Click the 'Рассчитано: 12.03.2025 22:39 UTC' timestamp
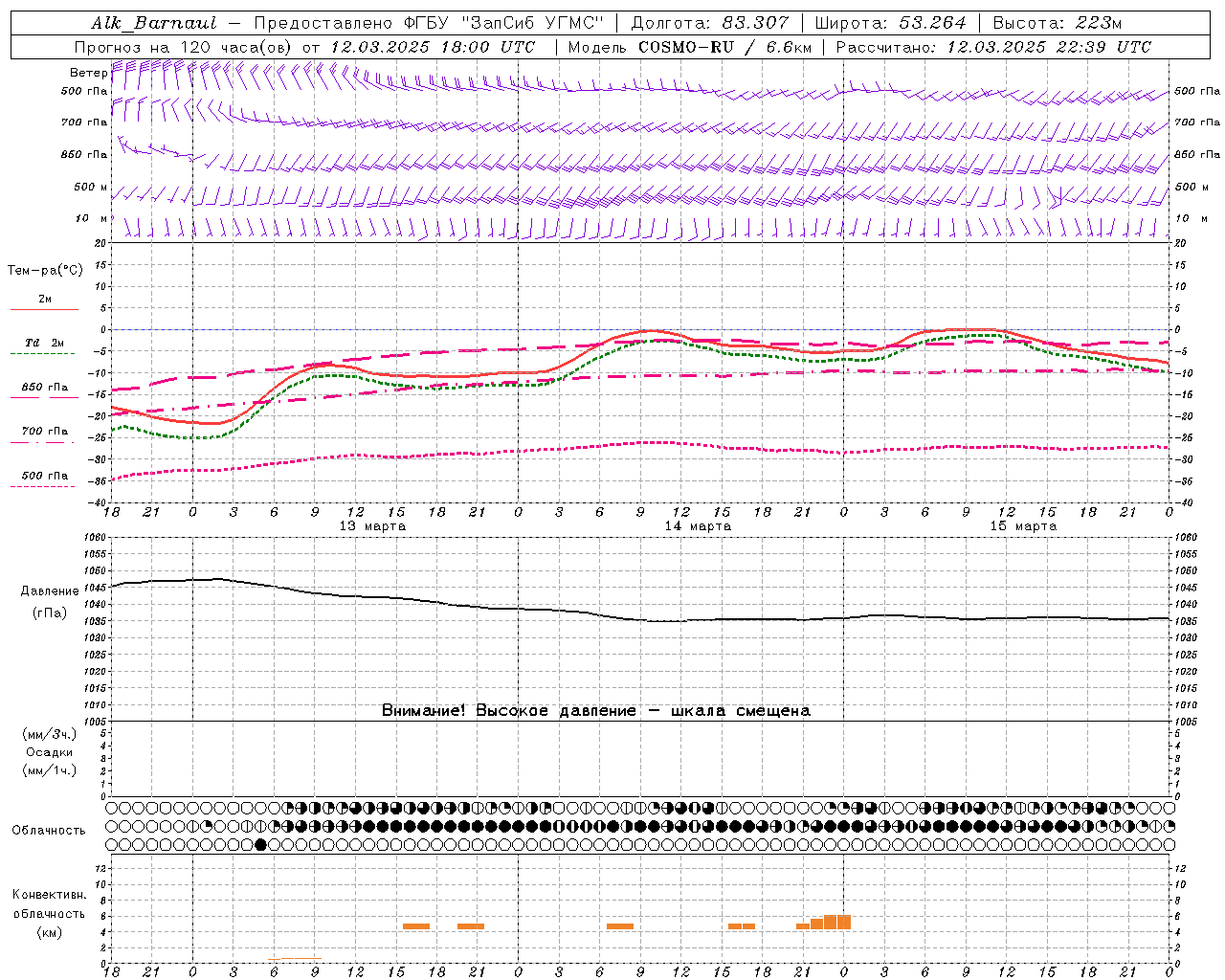Screen dimensions: 1225x980 click(993, 47)
